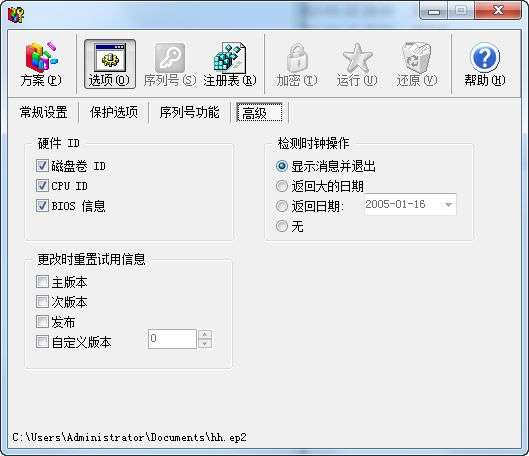Uncheck the 磁盘卷 ID checkbox
This screenshot has width=529, height=456.
(42, 166)
